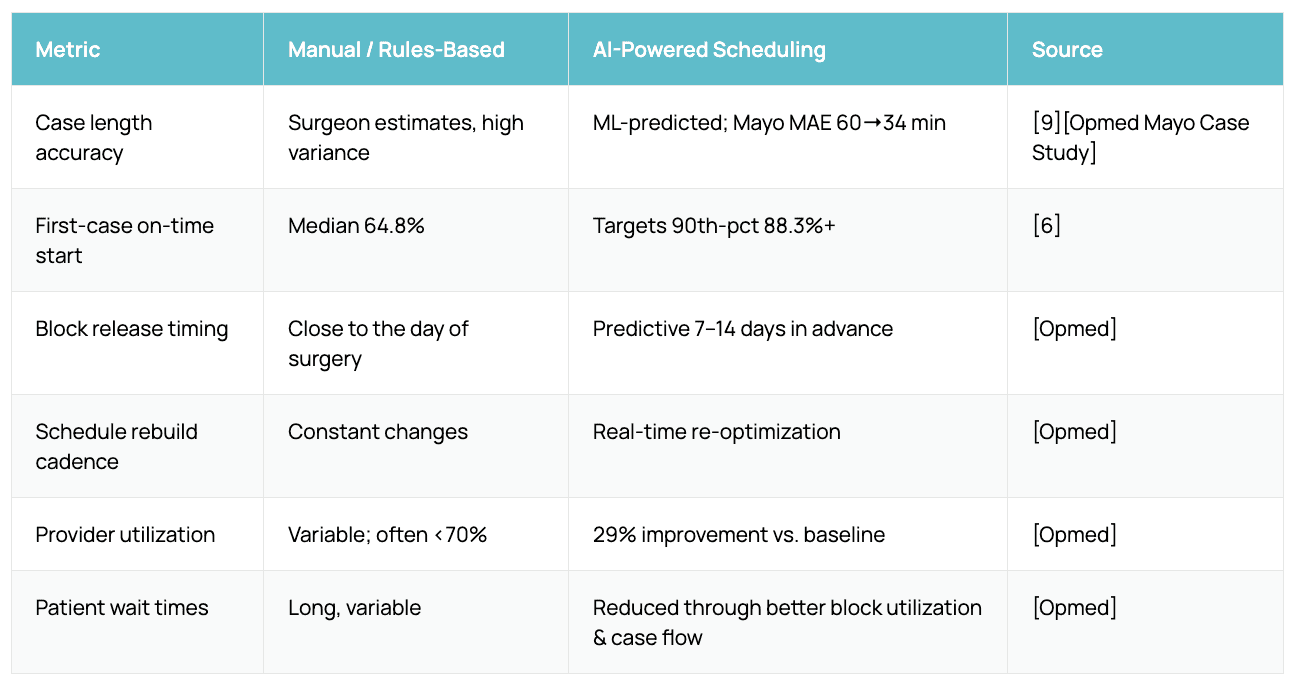Screen dimensions: 1304x698
Task: Click the [Opmed] source for Block release timing
Action: pos(1074,329)
